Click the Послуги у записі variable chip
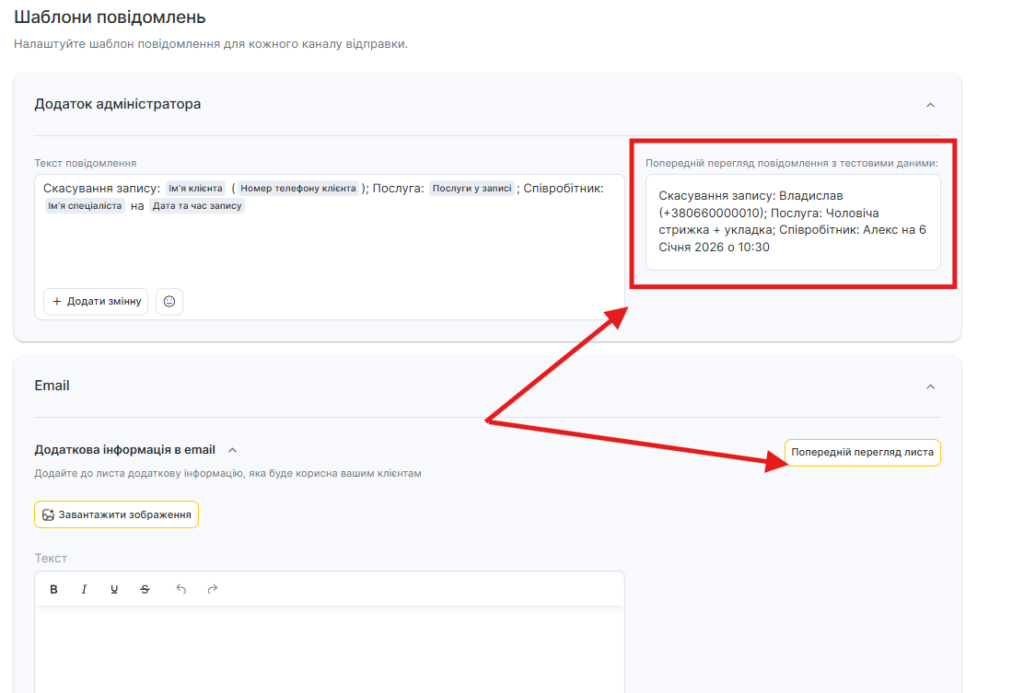 click(472, 188)
